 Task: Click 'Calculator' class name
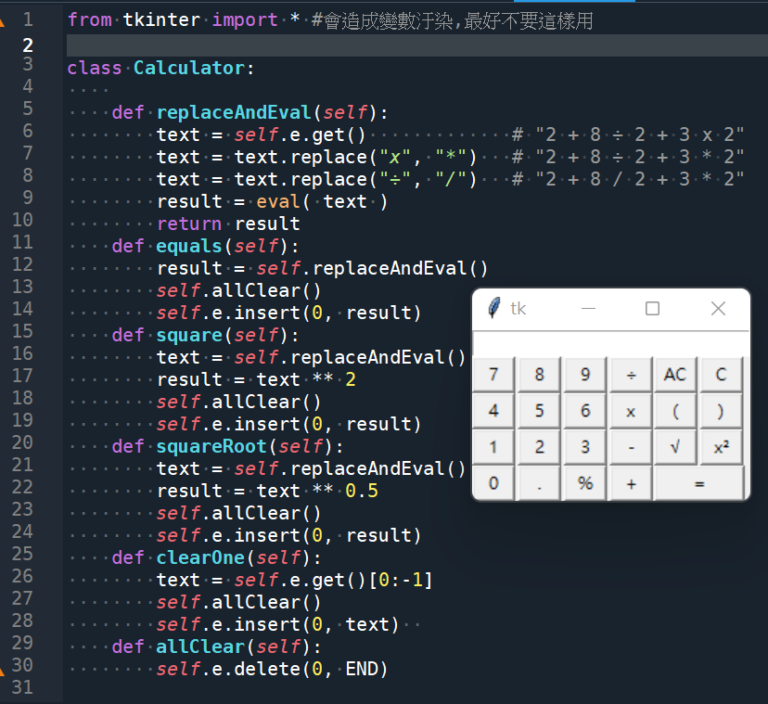tap(190, 68)
